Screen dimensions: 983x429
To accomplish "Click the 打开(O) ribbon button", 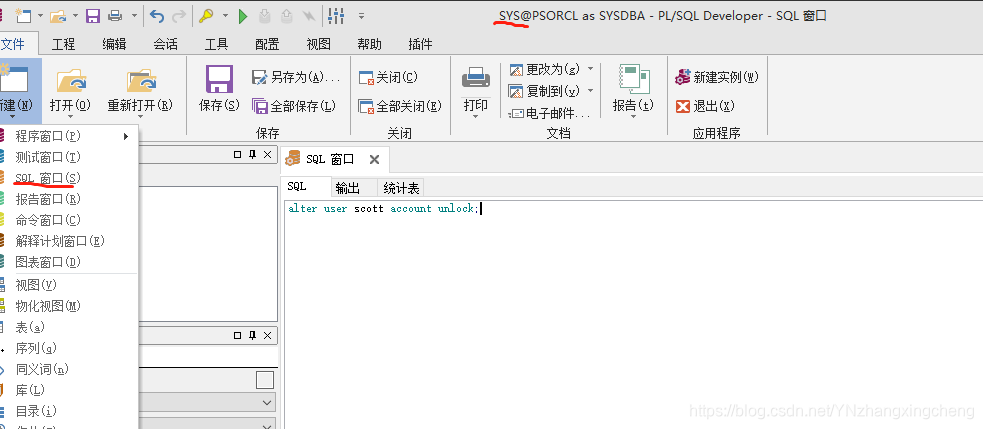I will pos(70,92).
